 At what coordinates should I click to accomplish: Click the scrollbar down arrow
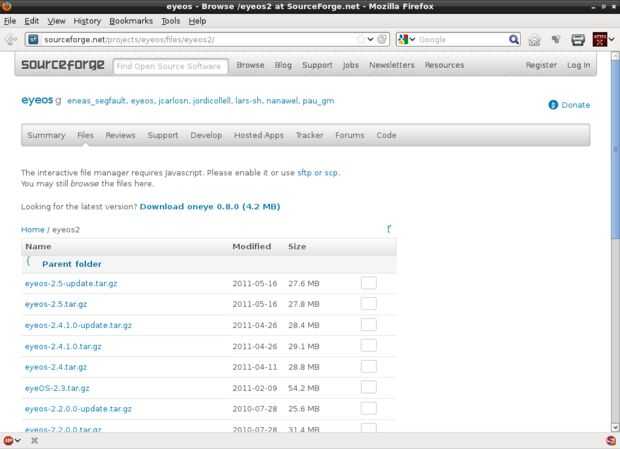[615, 427]
